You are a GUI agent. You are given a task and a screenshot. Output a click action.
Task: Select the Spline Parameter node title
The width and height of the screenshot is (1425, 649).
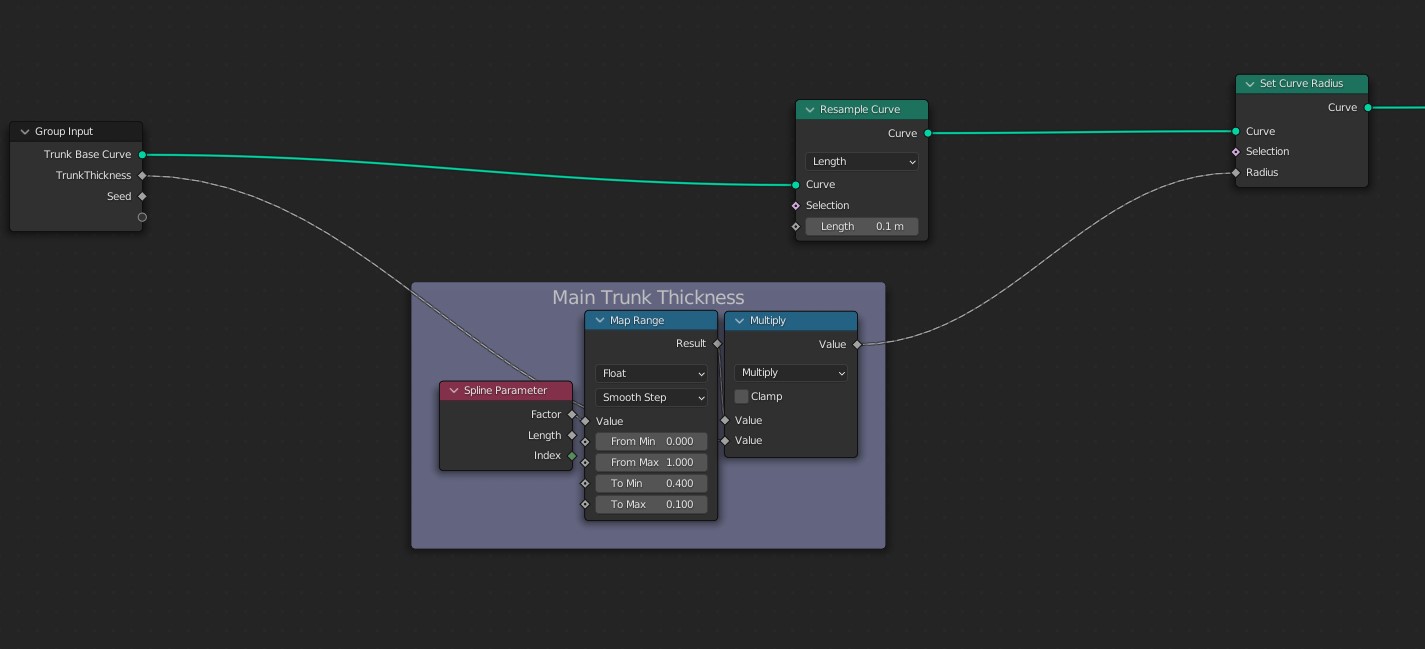click(505, 391)
